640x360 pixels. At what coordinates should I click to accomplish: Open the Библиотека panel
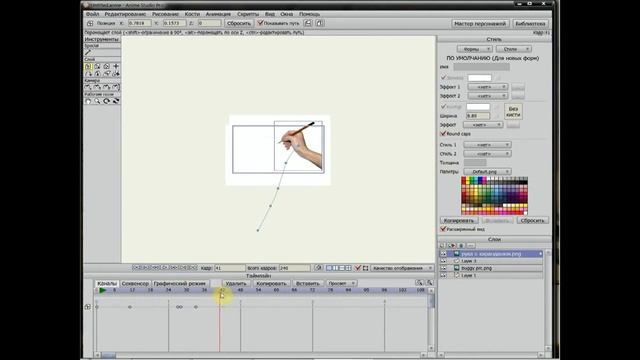530,24
